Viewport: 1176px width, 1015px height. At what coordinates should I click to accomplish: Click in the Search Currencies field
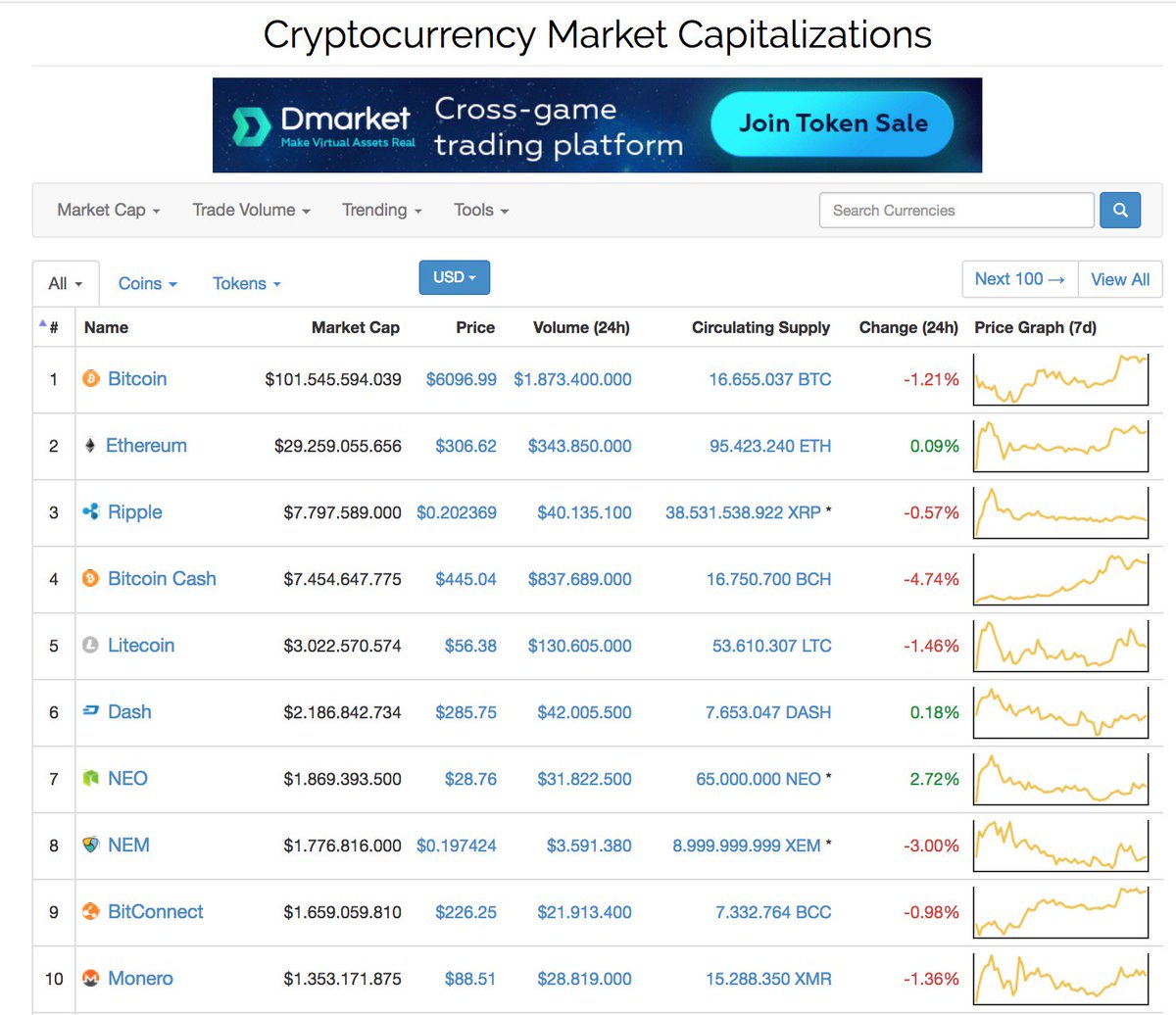tap(956, 210)
